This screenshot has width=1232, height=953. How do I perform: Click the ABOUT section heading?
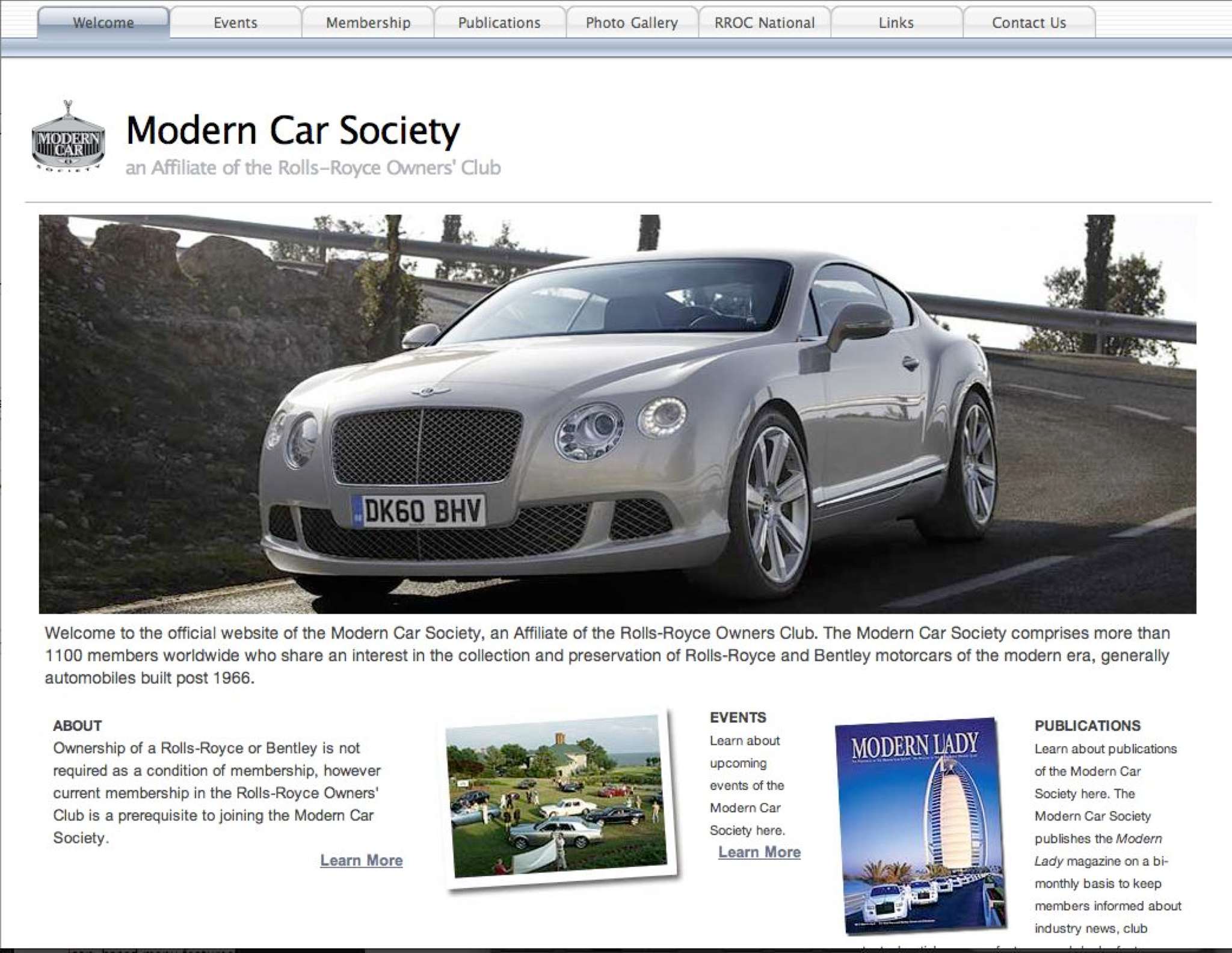pyautogui.click(x=78, y=726)
